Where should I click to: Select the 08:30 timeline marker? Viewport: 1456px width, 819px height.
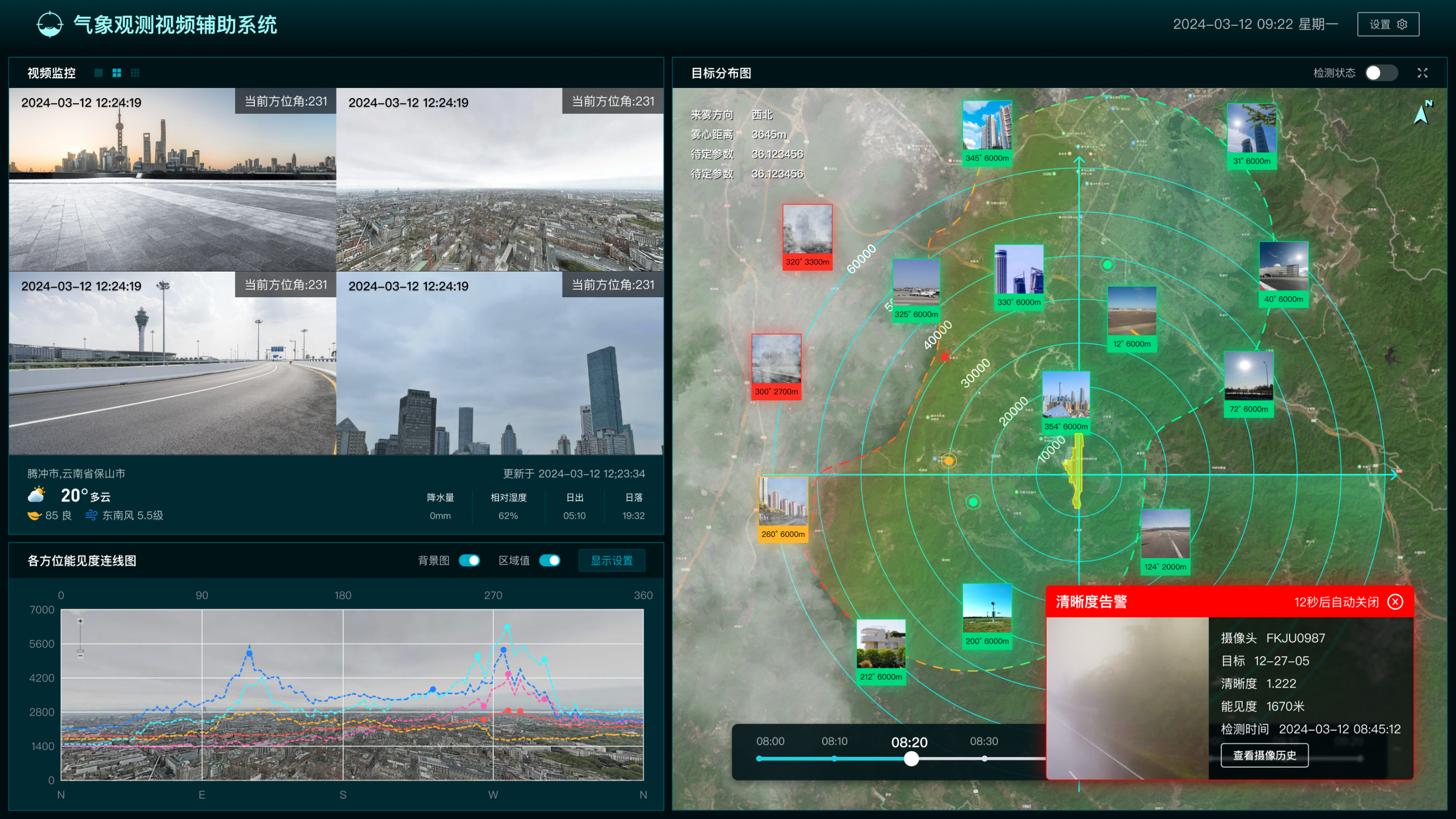[x=984, y=759]
